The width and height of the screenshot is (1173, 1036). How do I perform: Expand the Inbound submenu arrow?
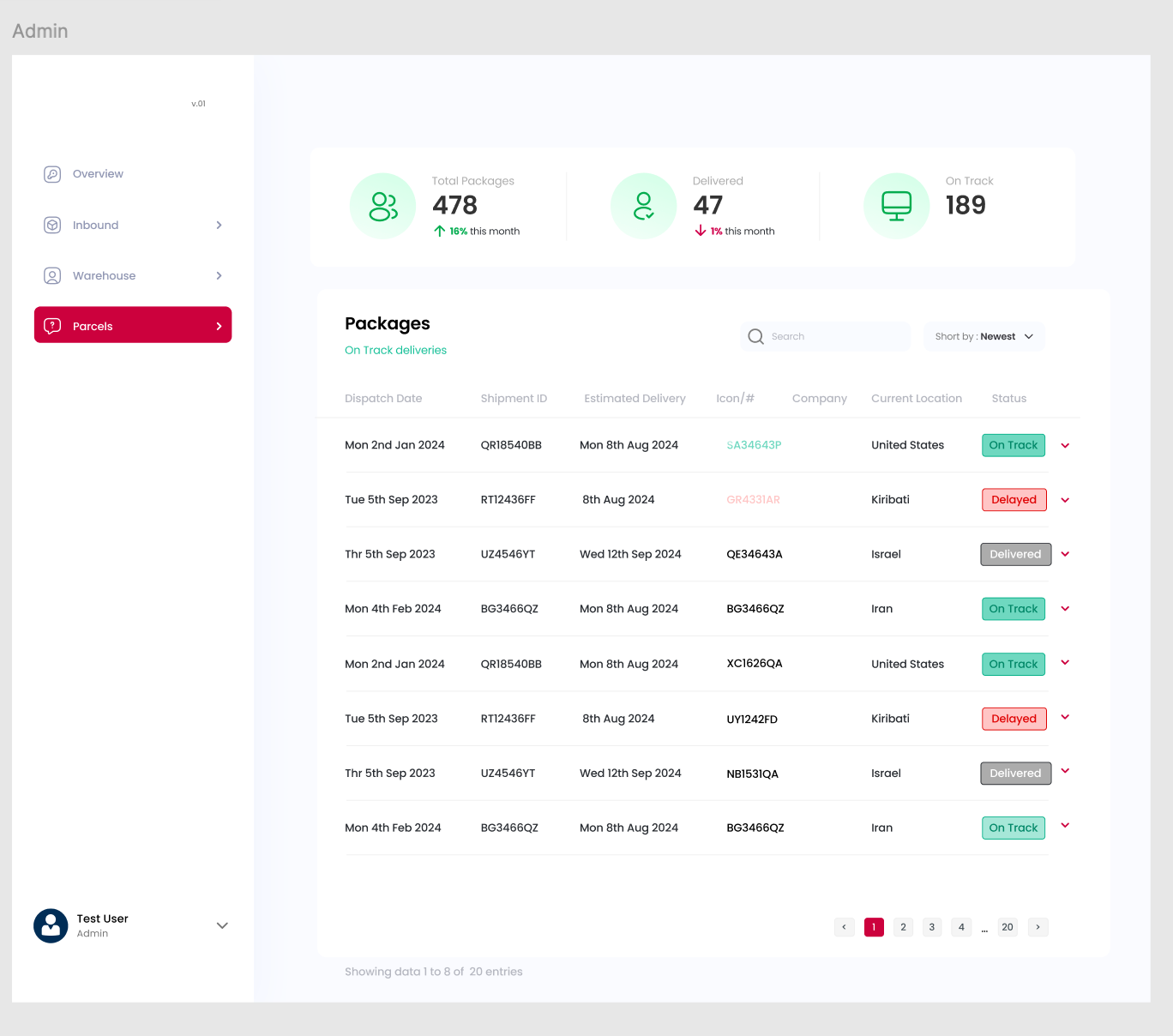[x=219, y=225]
